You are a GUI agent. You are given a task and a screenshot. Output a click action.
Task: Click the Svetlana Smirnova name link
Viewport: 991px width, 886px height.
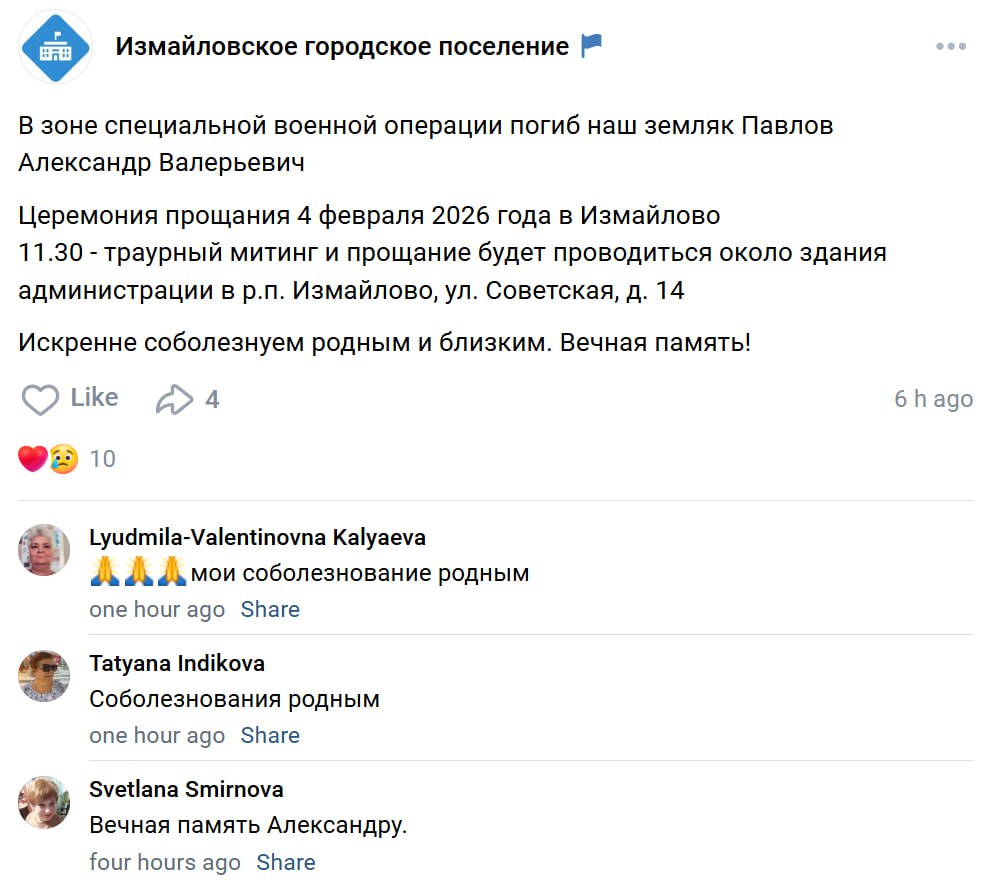(186, 789)
